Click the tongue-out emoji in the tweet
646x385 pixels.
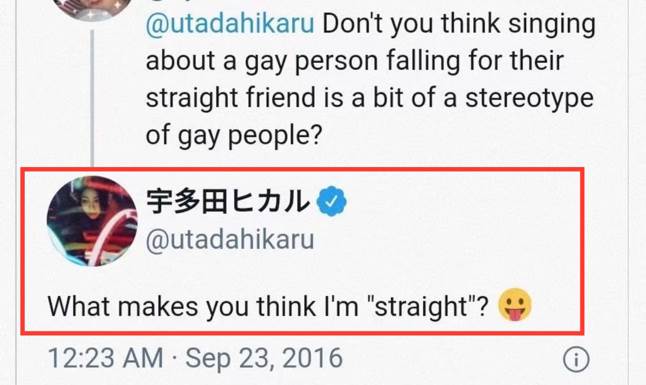click(x=515, y=305)
